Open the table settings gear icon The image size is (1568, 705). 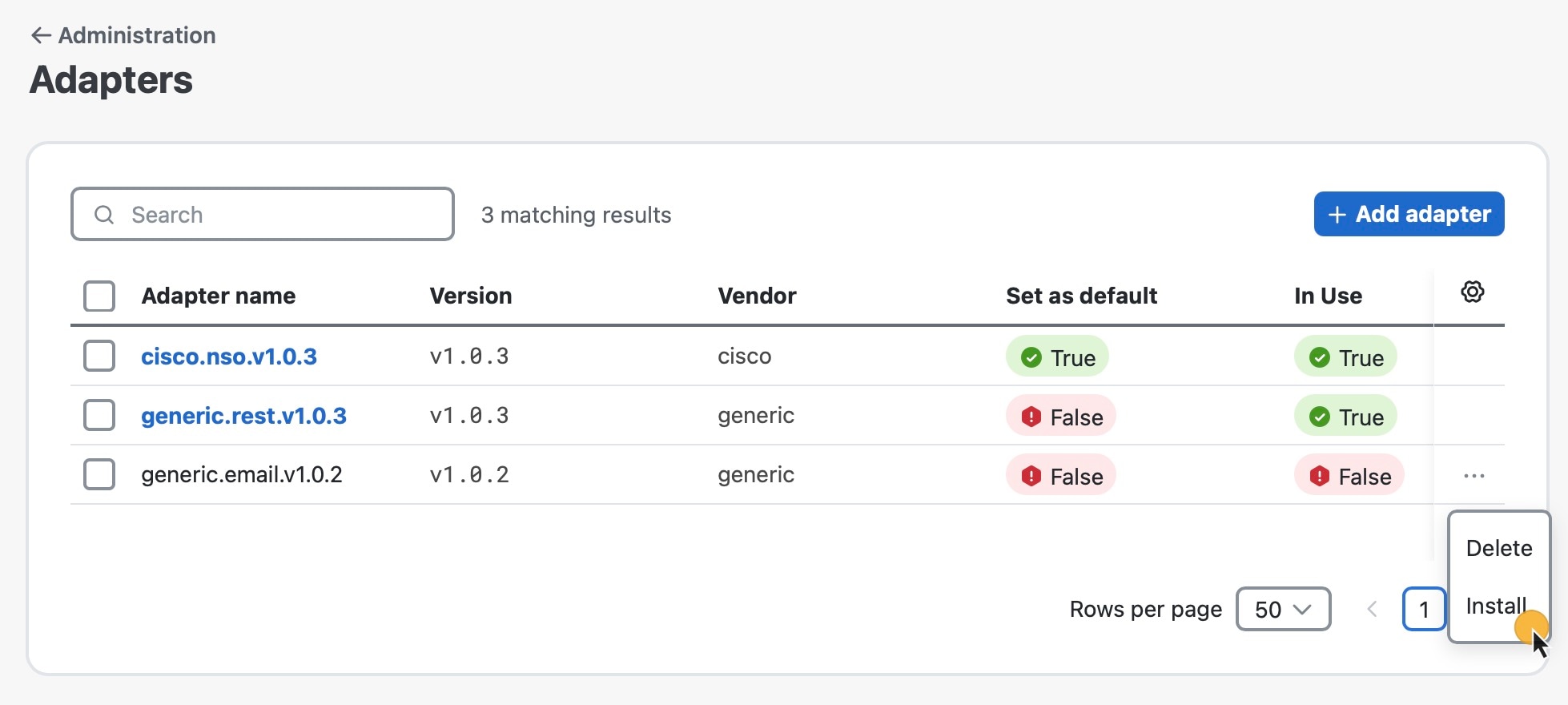click(1472, 292)
